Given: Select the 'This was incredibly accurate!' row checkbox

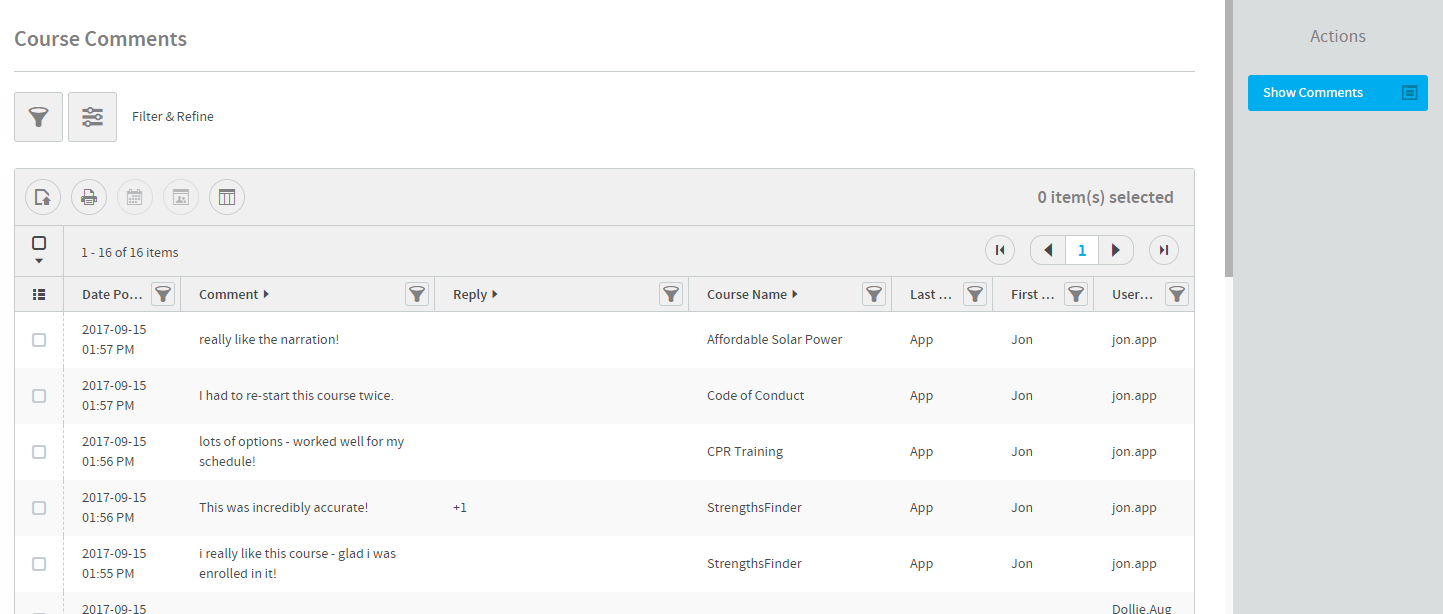Looking at the screenshot, I should [39, 508].
